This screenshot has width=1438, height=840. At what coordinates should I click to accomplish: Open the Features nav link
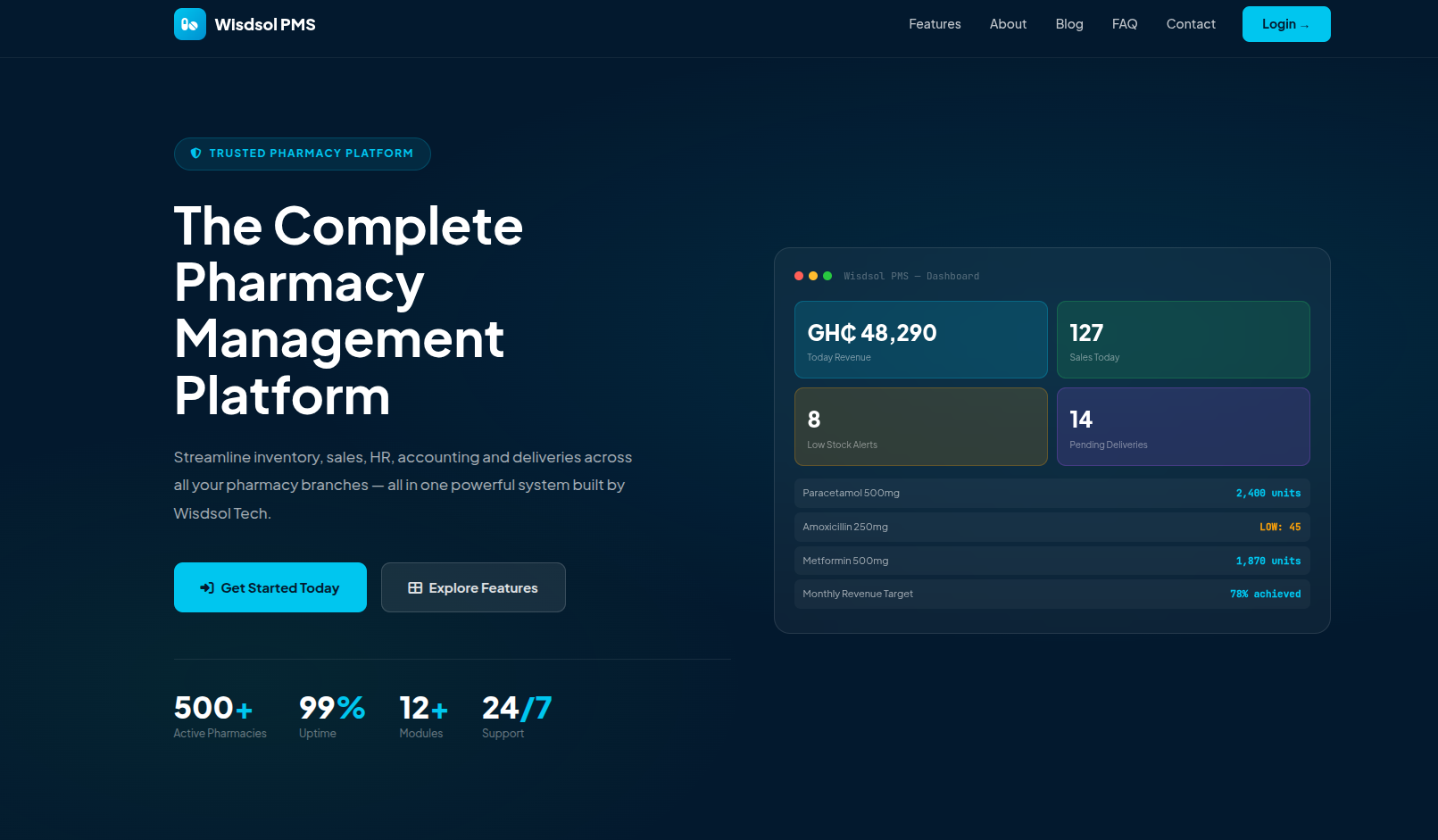point(935,24)
